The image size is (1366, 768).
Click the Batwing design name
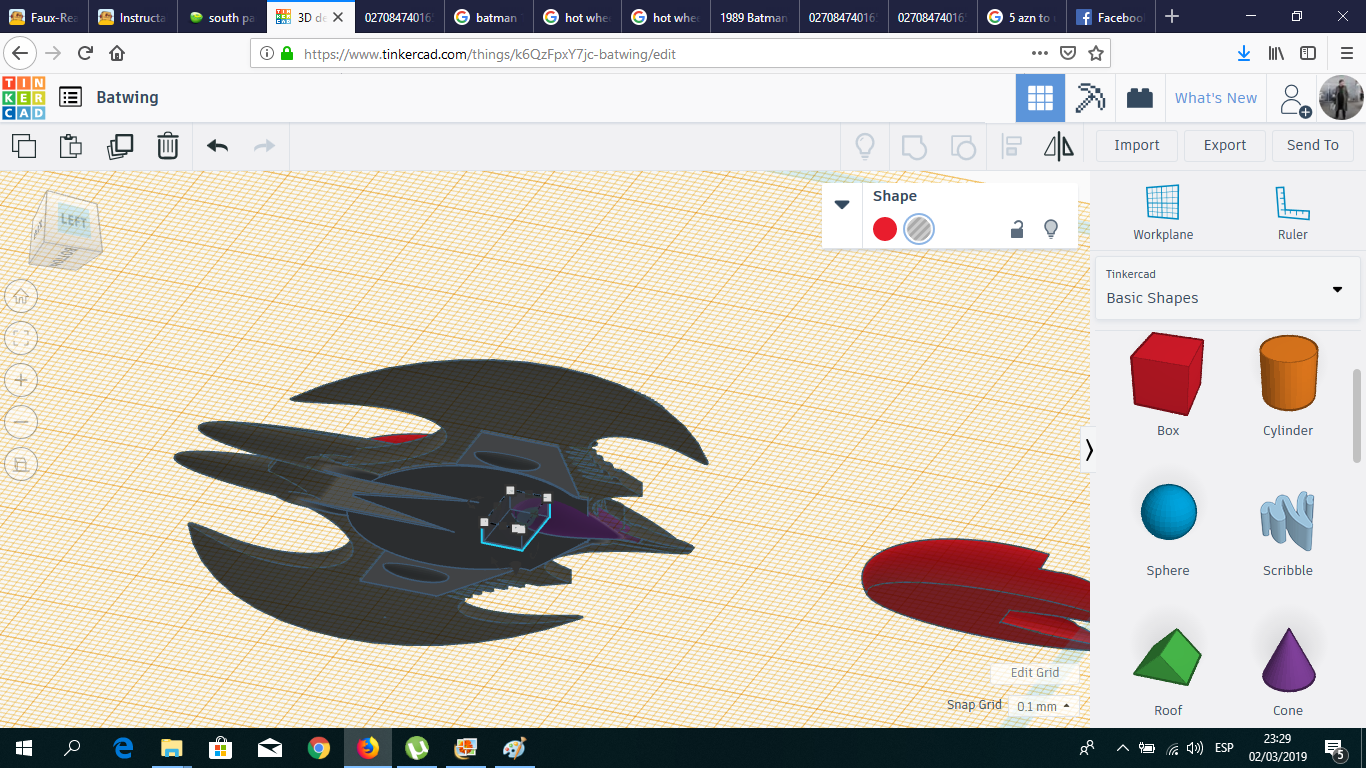coord(127,97)
